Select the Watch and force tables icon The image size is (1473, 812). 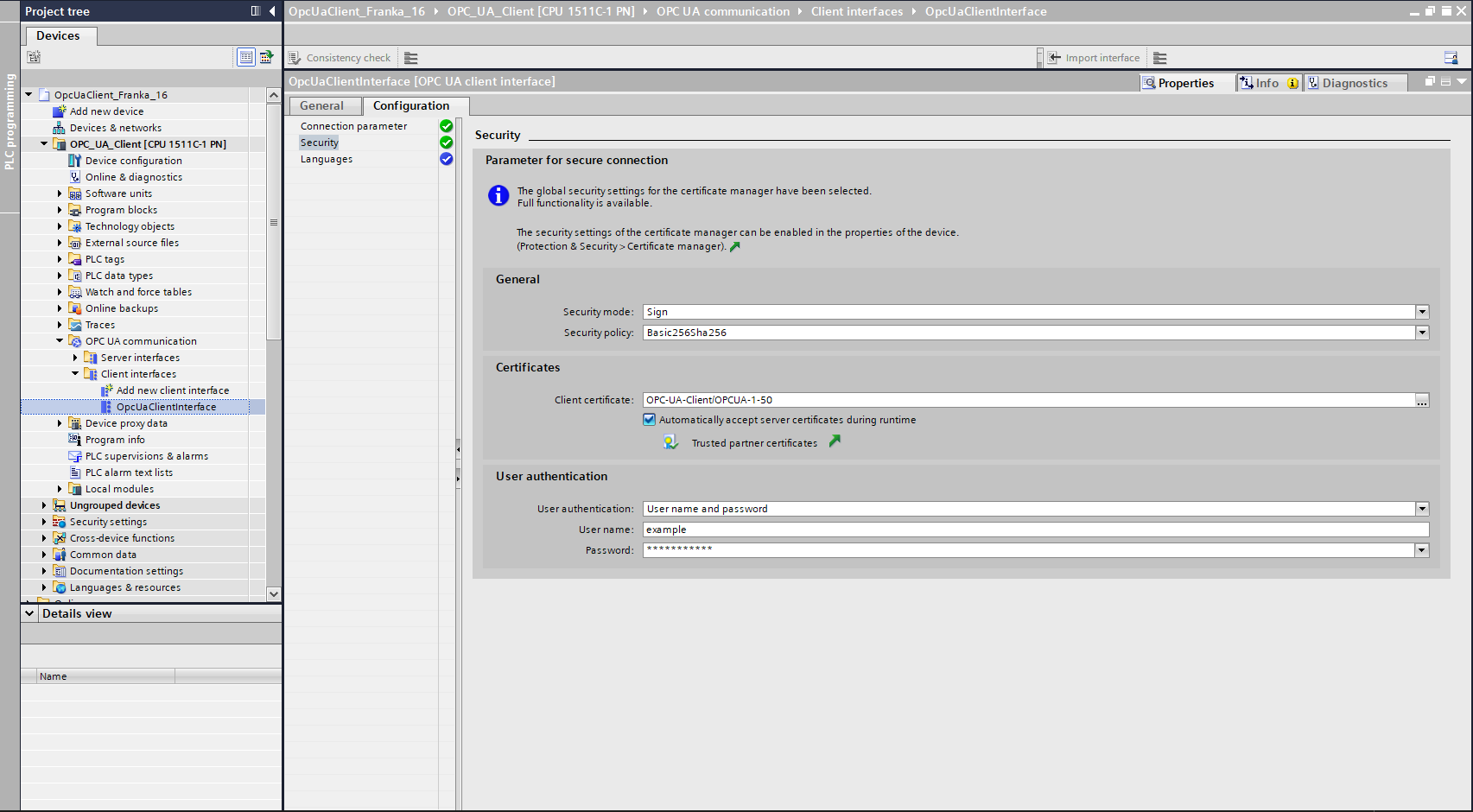pyautogui.click(x=76, y=291)
